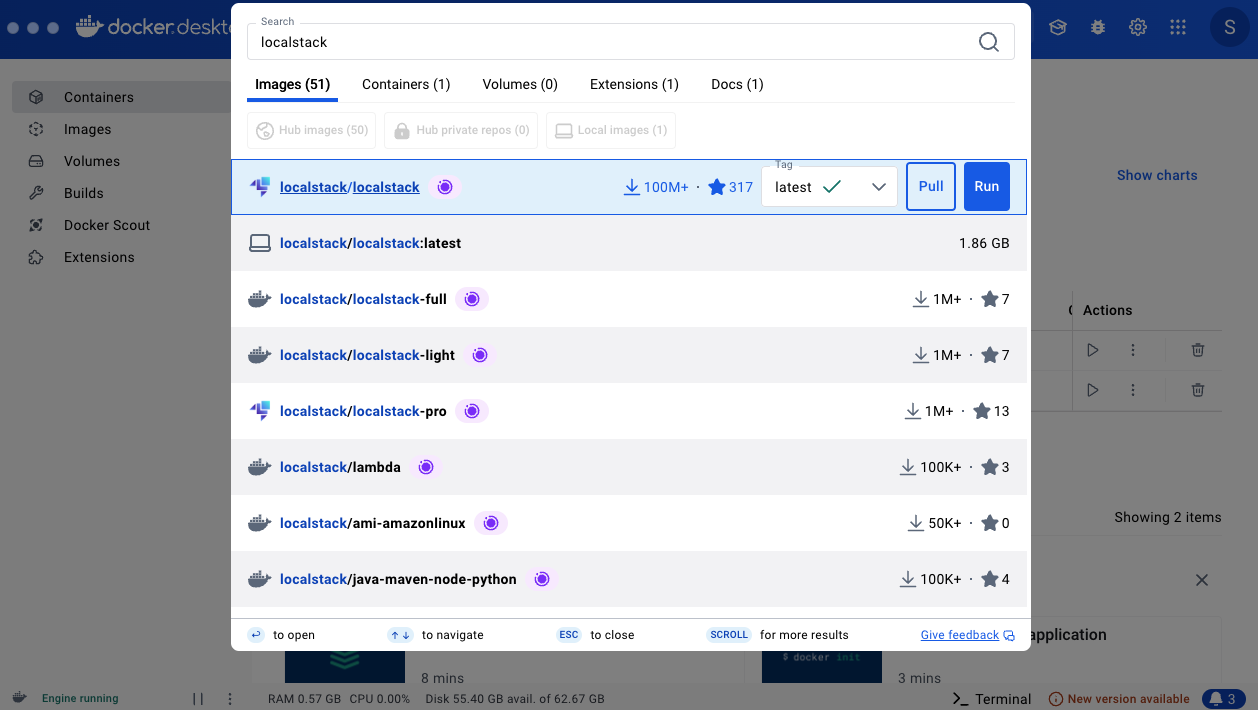Click the badge next to localstack/lambda

426,467
